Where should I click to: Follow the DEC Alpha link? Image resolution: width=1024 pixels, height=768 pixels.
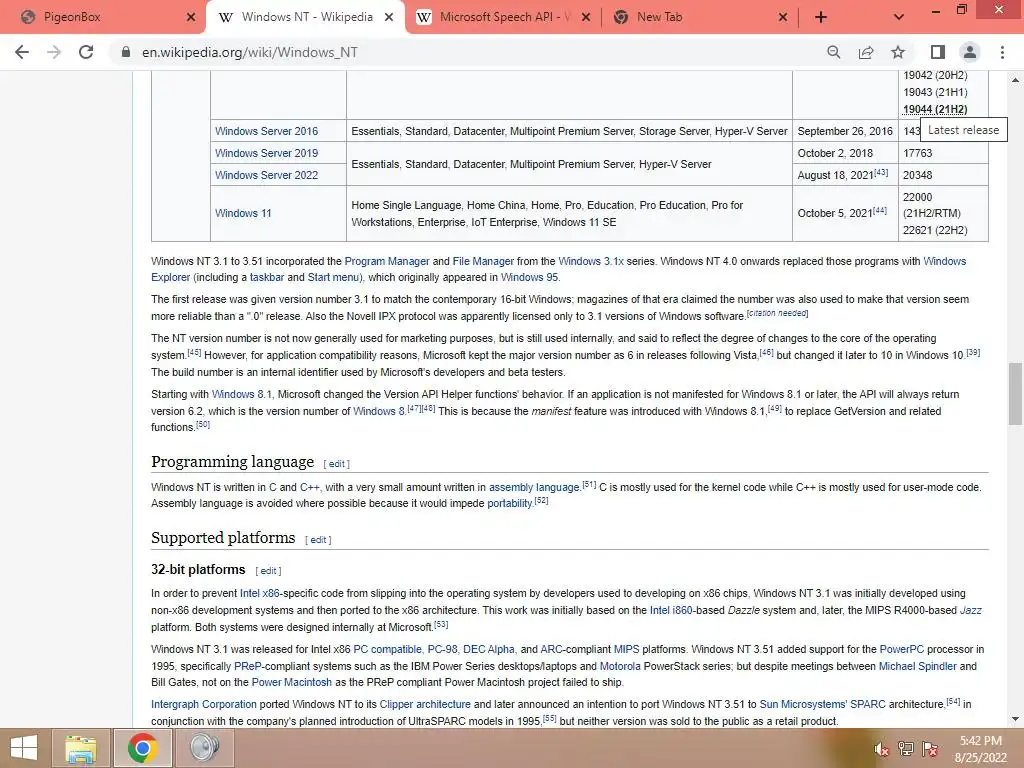click(488, 650)
